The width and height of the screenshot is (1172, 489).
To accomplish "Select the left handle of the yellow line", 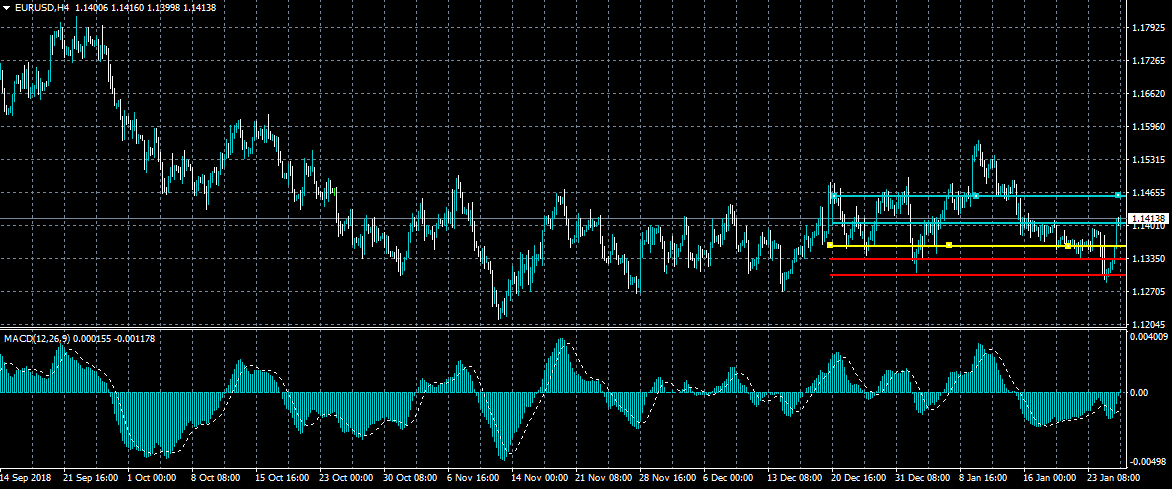I will [831, 244].
